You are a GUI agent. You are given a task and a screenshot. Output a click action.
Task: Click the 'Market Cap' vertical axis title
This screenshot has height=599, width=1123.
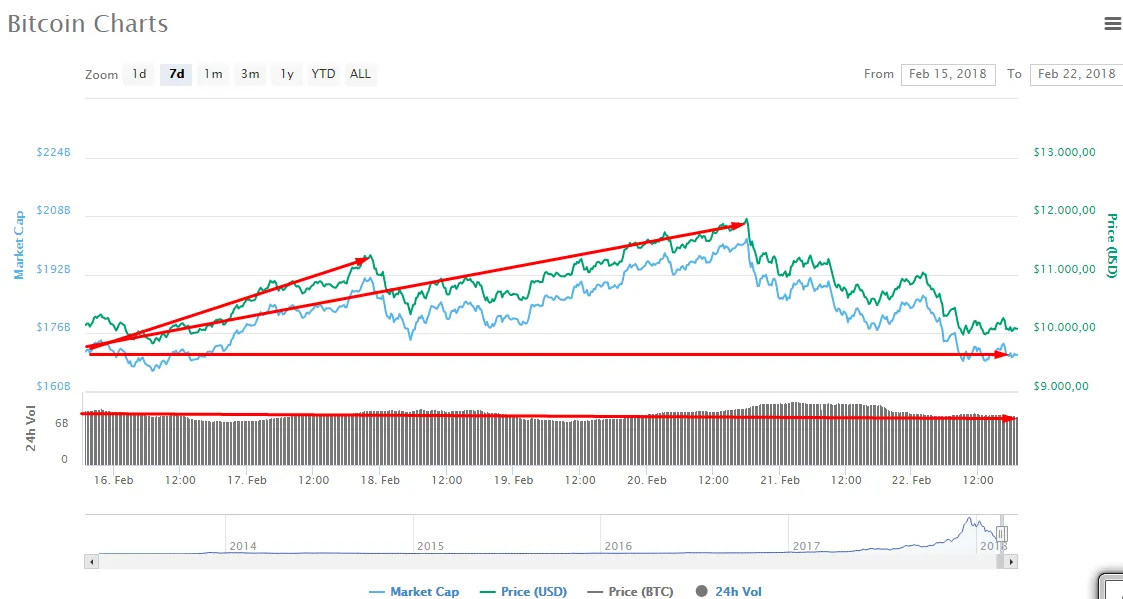pos(19,245)
